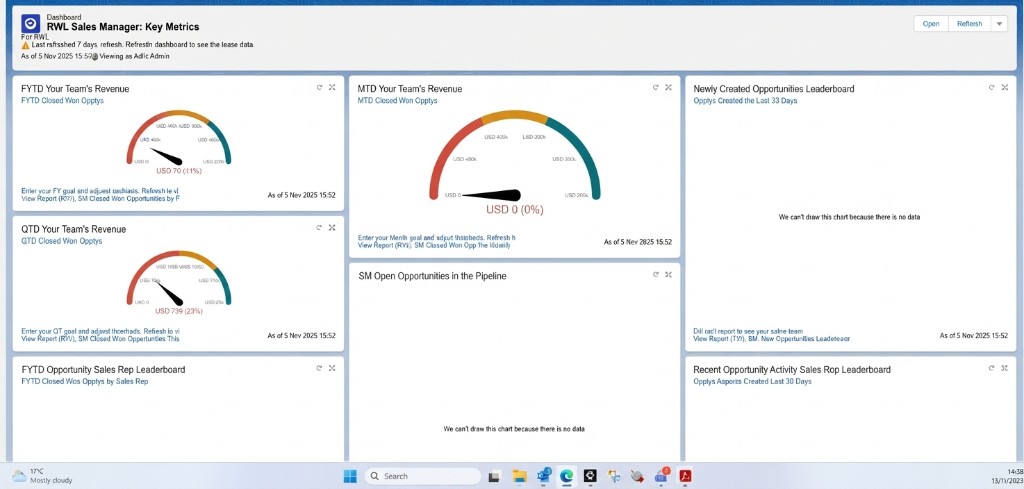Click the Viewing as admin text in header
The width and height of the screenshot is (1024, 489).
[136, 56]
